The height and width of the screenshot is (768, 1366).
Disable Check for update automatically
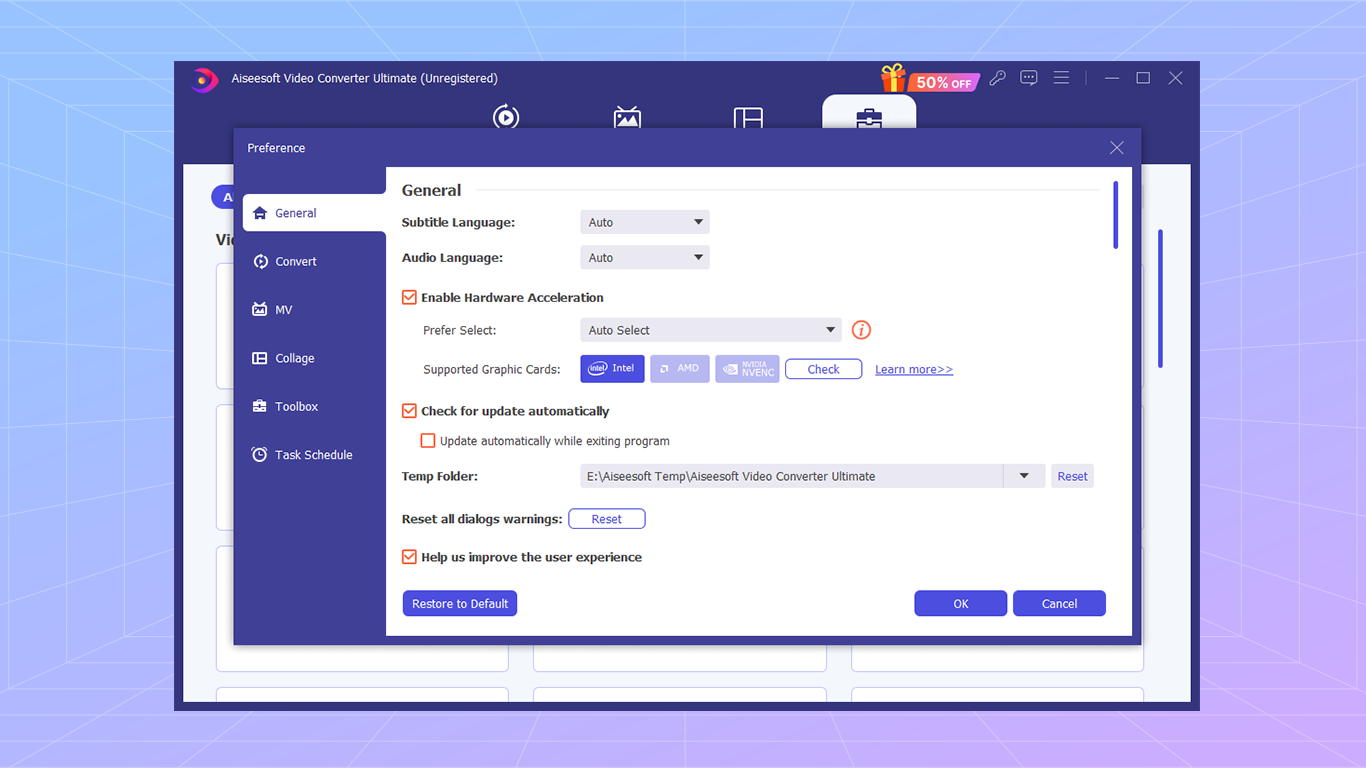click(x=409, y=410)
